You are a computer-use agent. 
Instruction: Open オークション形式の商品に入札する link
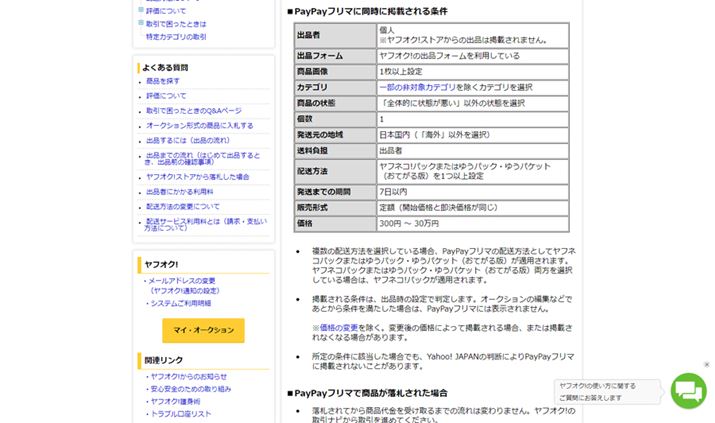coord(200,125)
